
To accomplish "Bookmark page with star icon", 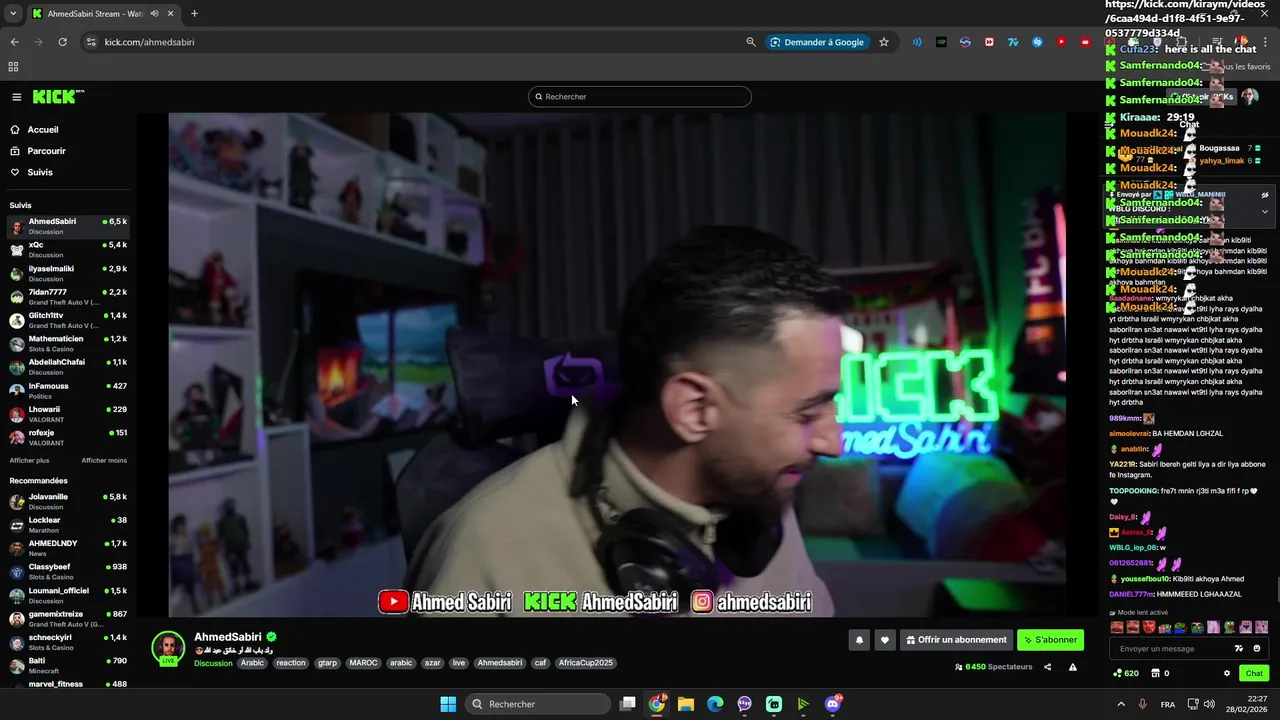I will (884, 42).
